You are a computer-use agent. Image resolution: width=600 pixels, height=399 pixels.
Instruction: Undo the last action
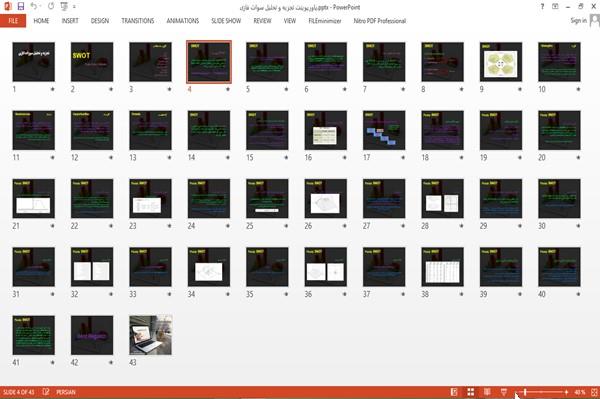pyautogui.click(x=34, y=6)
